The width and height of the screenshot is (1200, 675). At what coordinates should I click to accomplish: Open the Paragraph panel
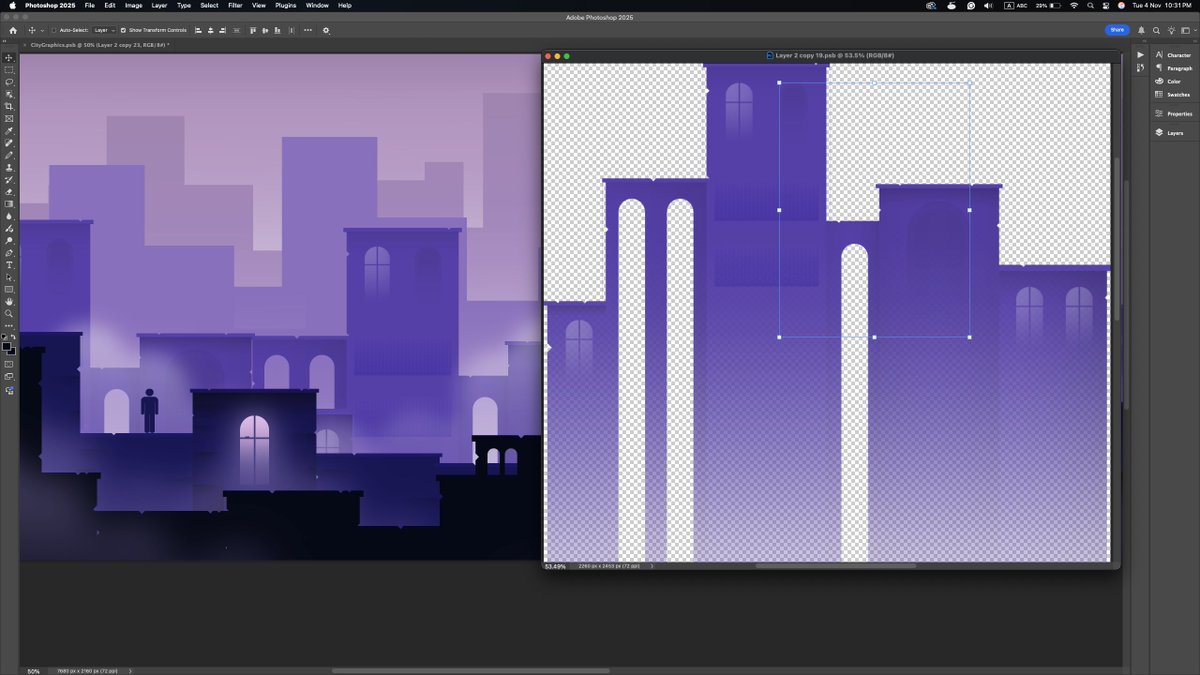click(1172, 68)
